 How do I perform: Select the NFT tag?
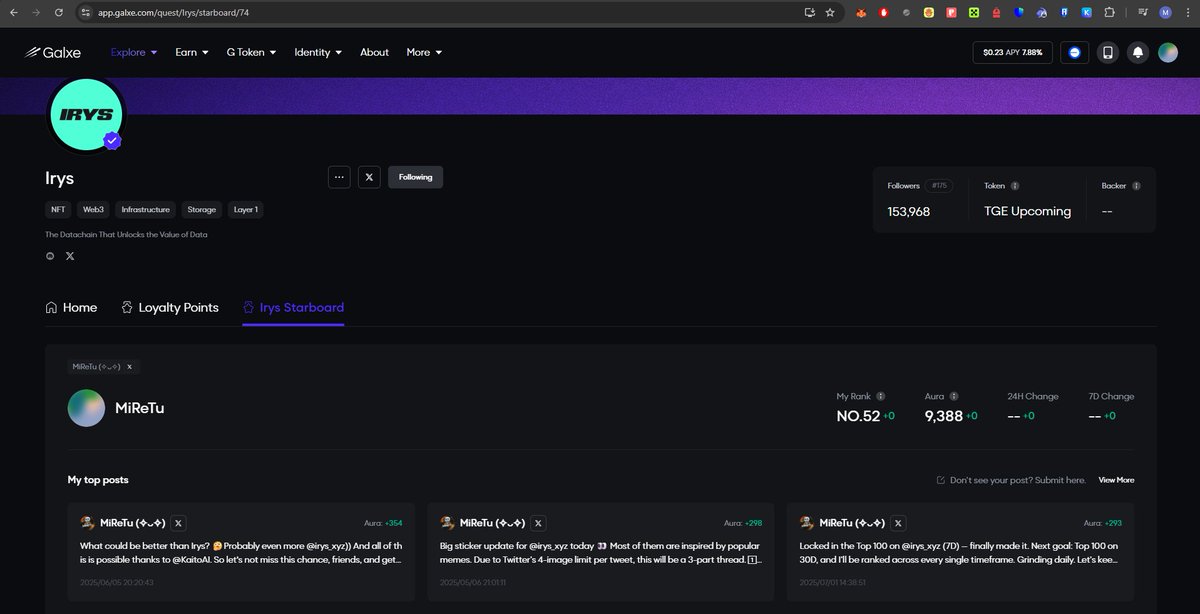tap(58, 210)
